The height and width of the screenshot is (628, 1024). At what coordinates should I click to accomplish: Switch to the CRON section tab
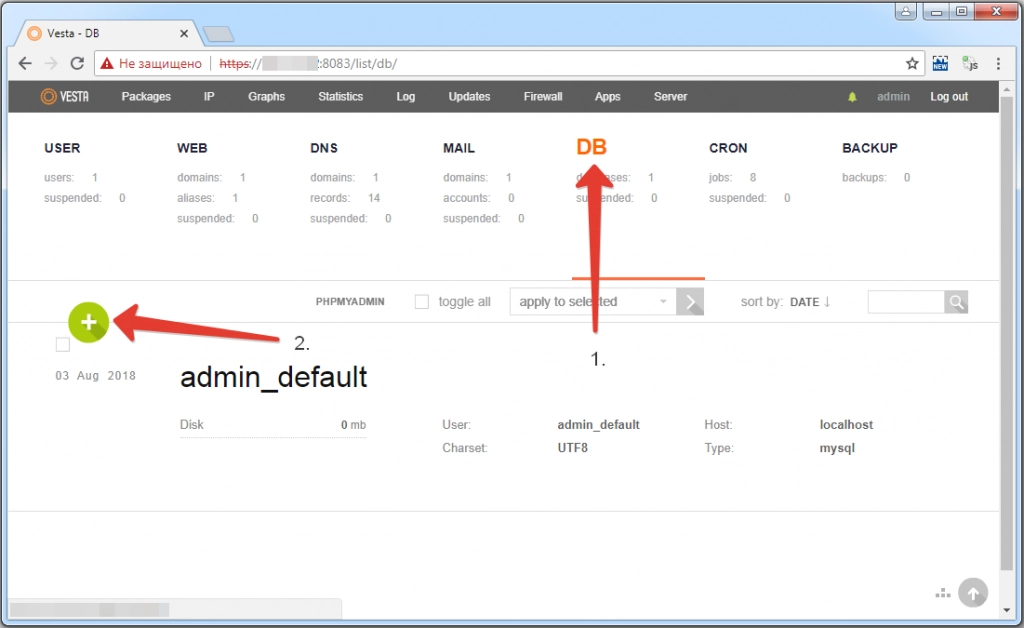click(x=728, y=148)
